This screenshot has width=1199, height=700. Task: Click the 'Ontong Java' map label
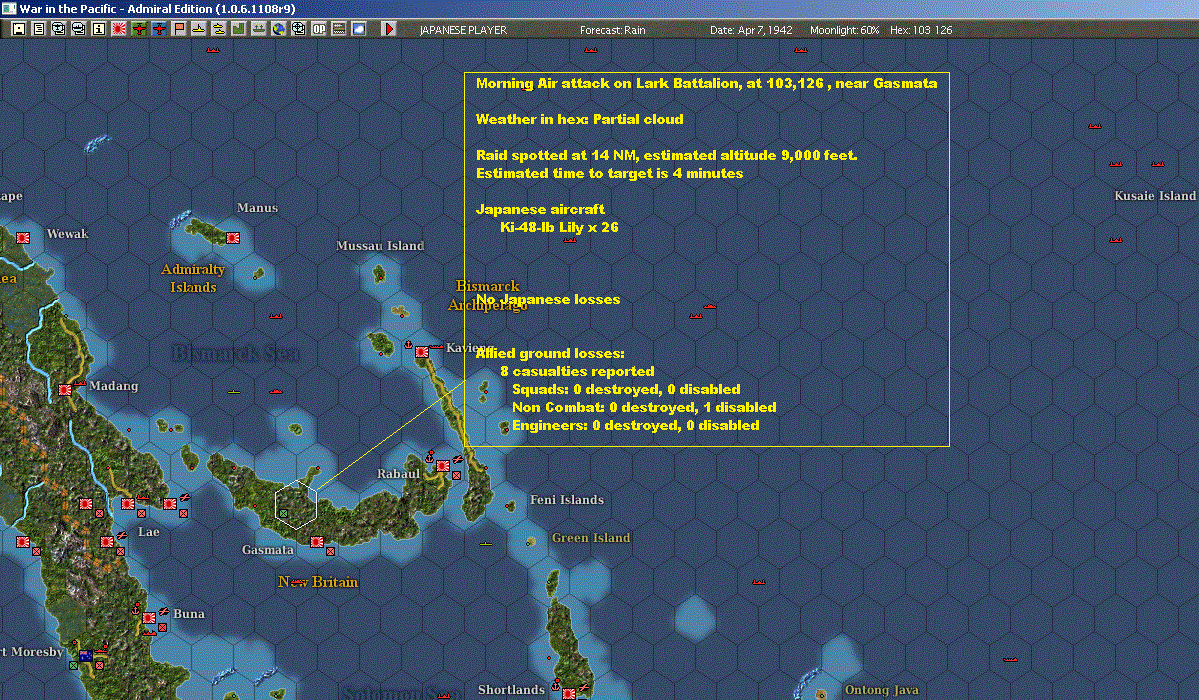[882, 690]
